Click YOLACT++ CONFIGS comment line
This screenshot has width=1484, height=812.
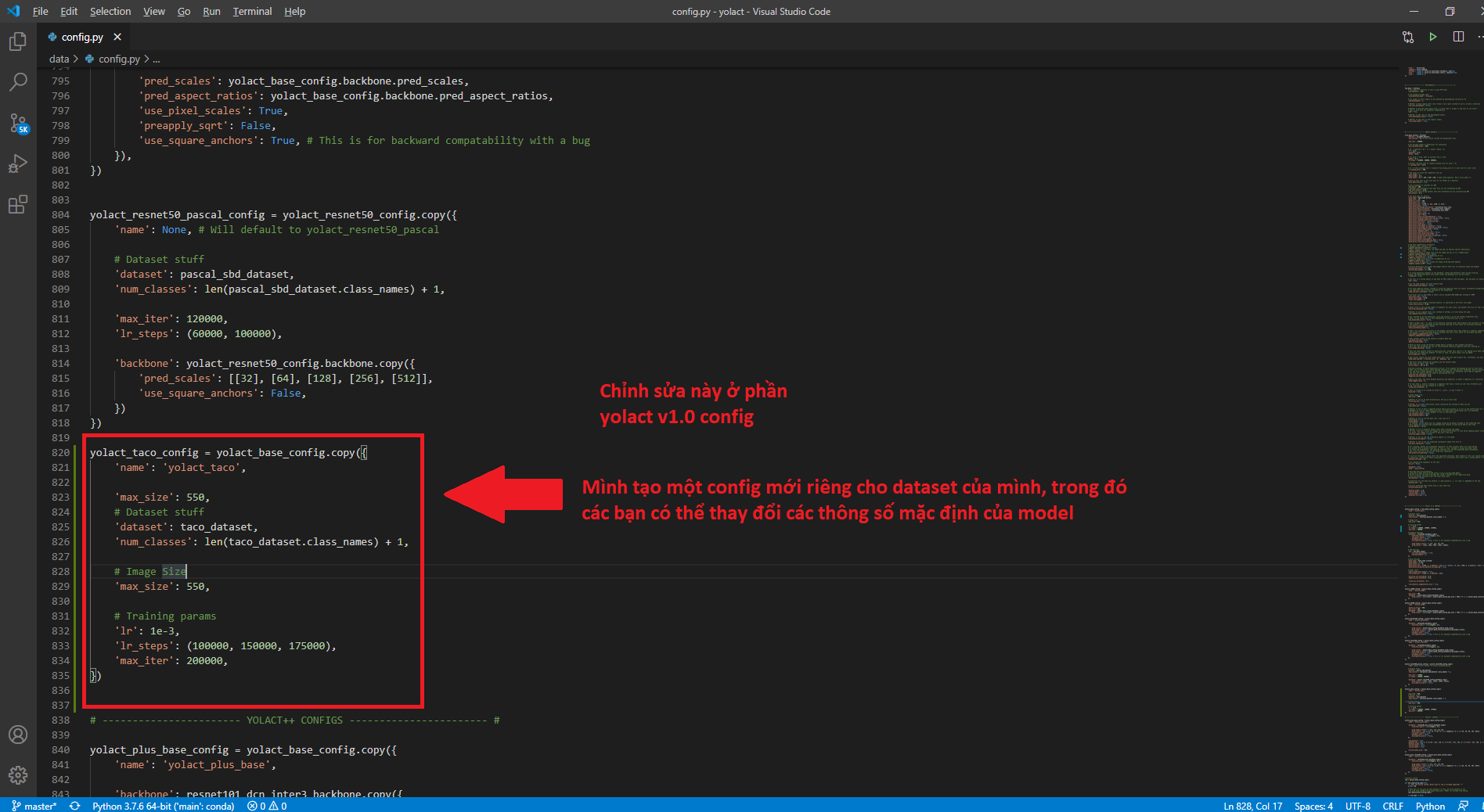click(x=294, y=720)
